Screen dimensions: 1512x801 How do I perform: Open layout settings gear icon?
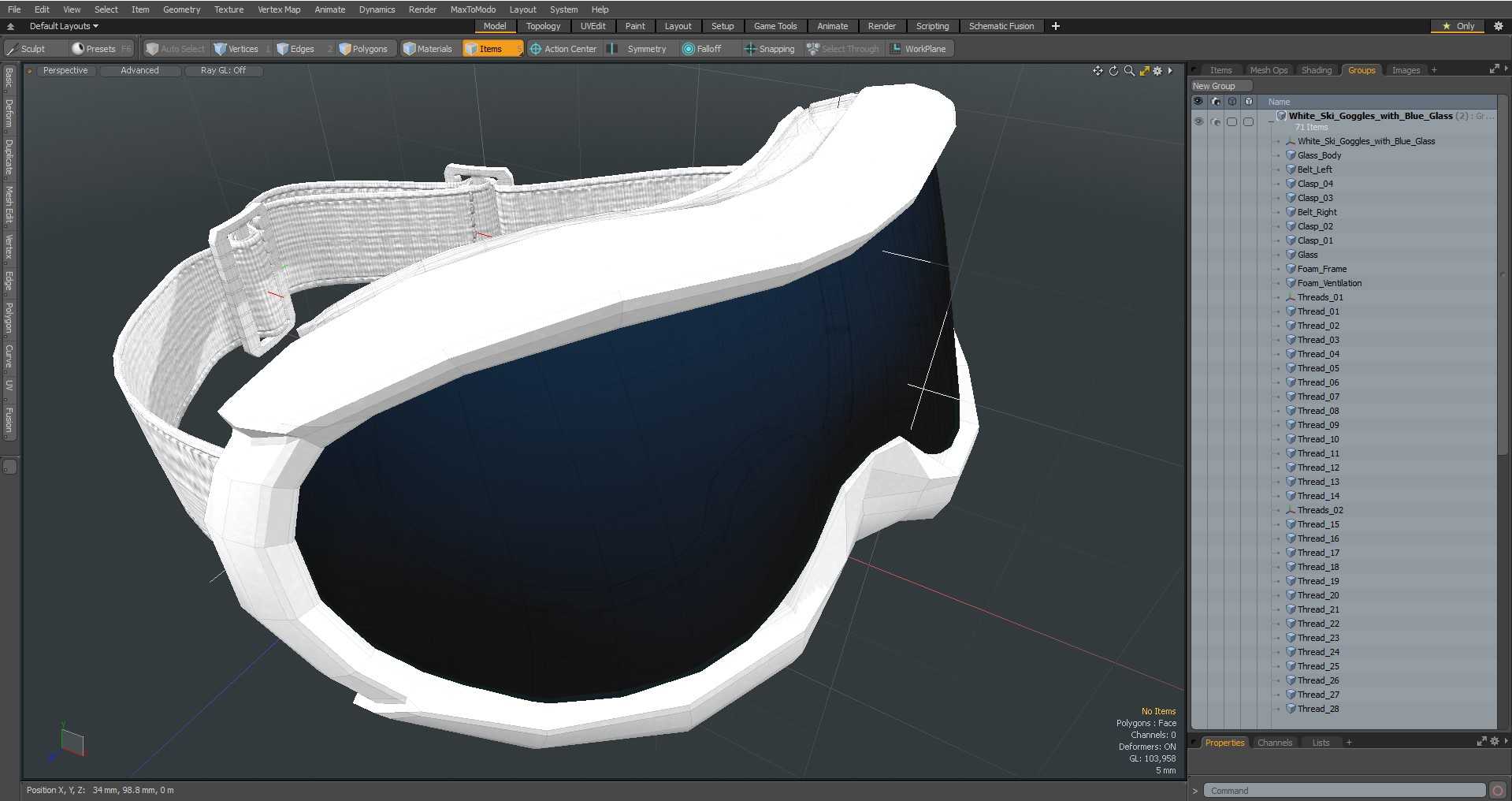1499,26
